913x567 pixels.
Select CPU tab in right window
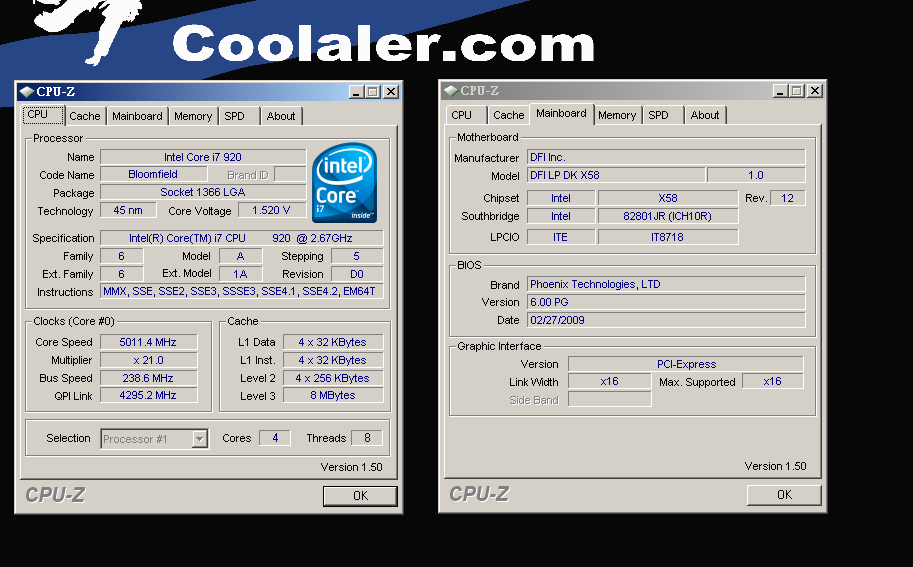click(x=466, y=115)
